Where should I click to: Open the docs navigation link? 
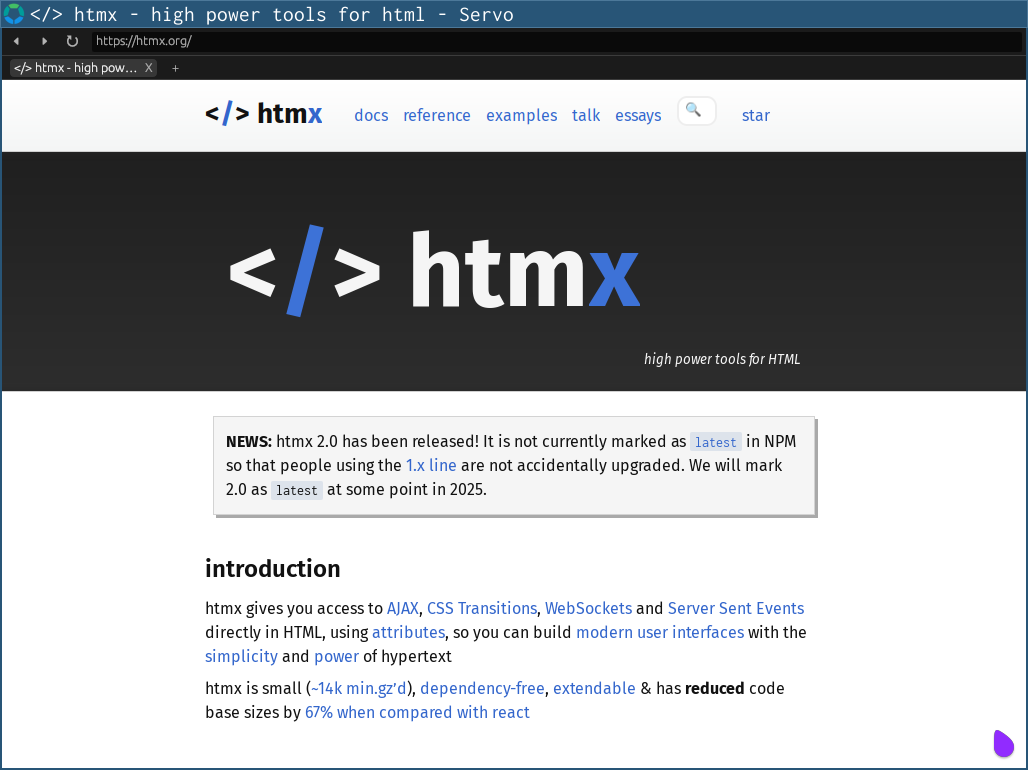[371, 115]
